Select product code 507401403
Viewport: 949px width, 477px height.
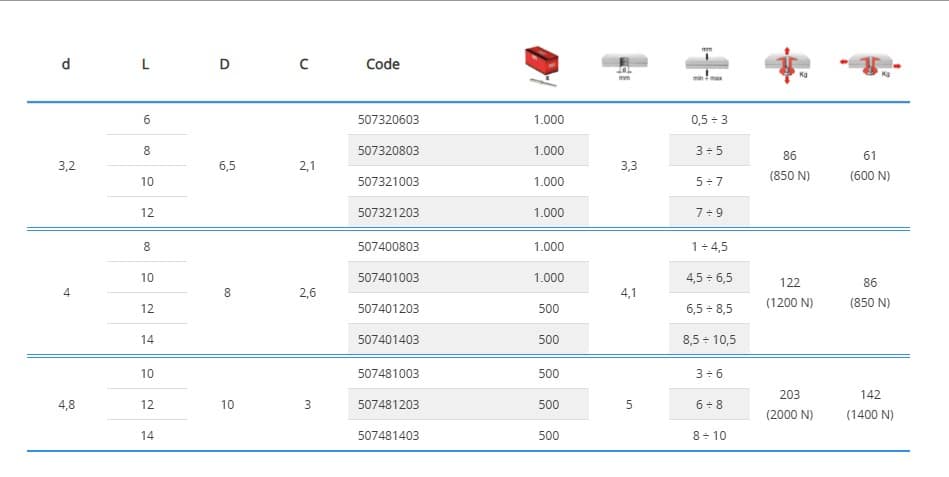click(x=388, y=340)
